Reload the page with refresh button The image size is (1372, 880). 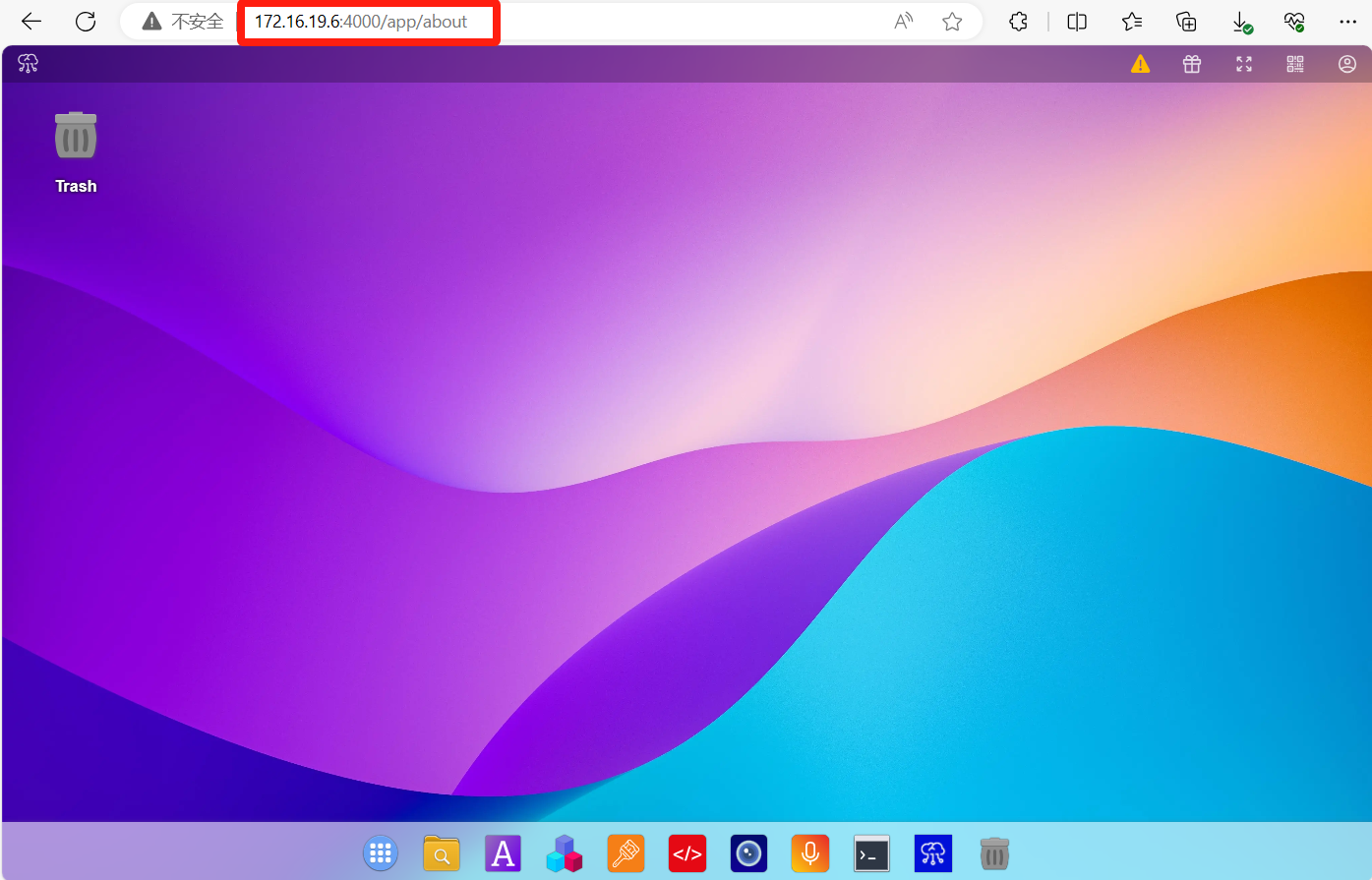pos(86,22)
